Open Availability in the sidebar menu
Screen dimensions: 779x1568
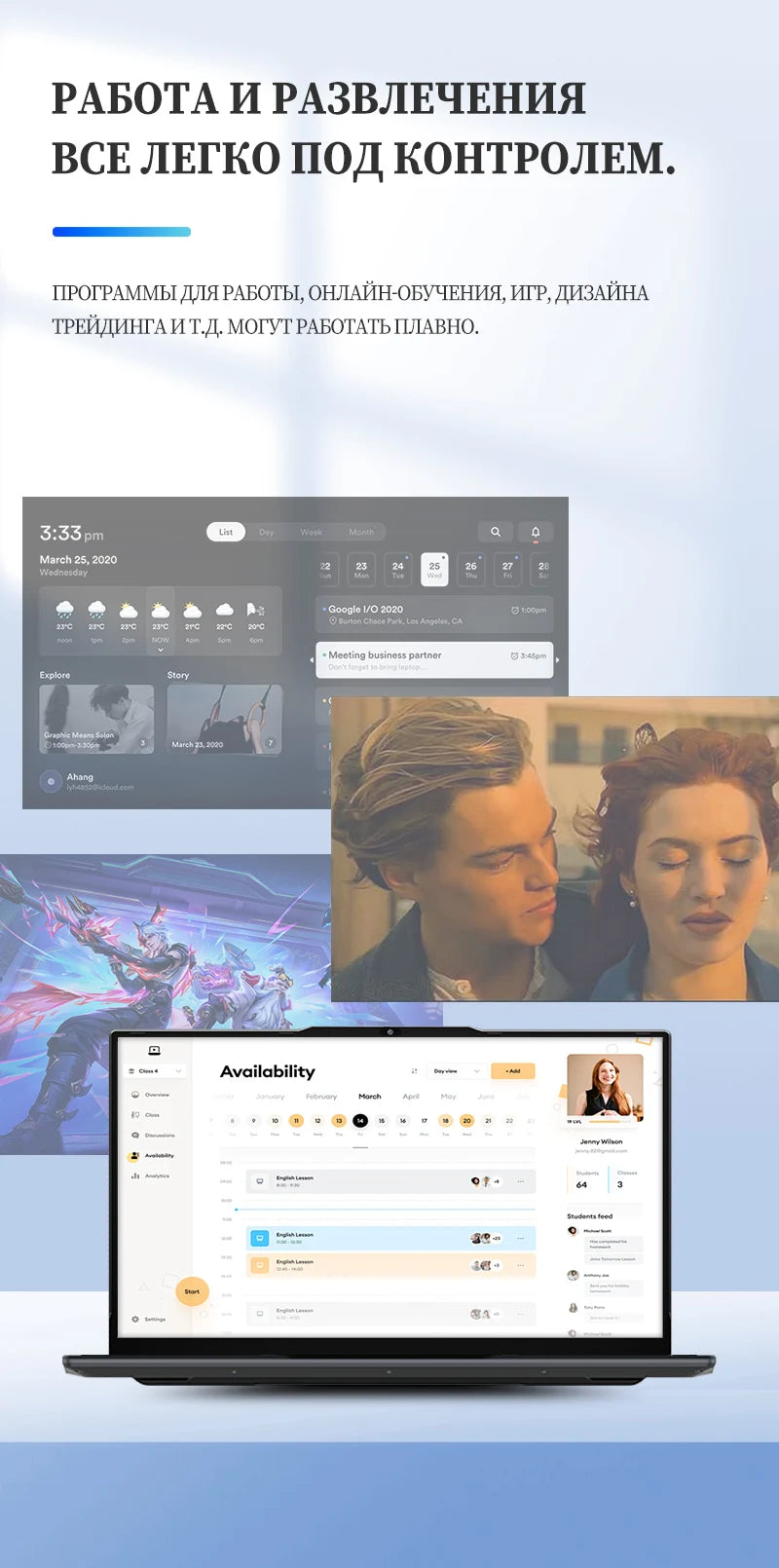tap(158, 1156)
